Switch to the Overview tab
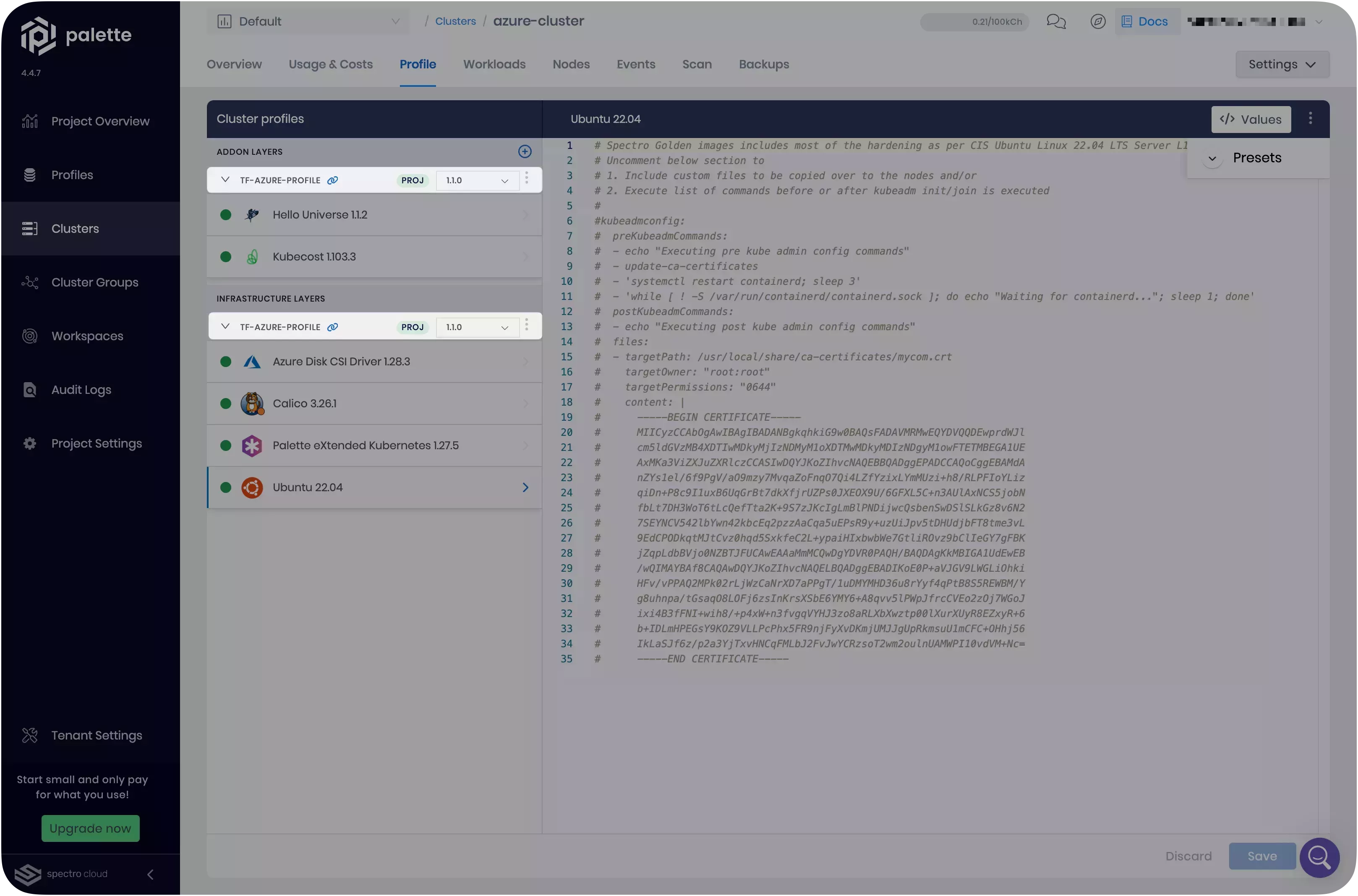The width and height of the screenshot is (1358, 896). 234,65
